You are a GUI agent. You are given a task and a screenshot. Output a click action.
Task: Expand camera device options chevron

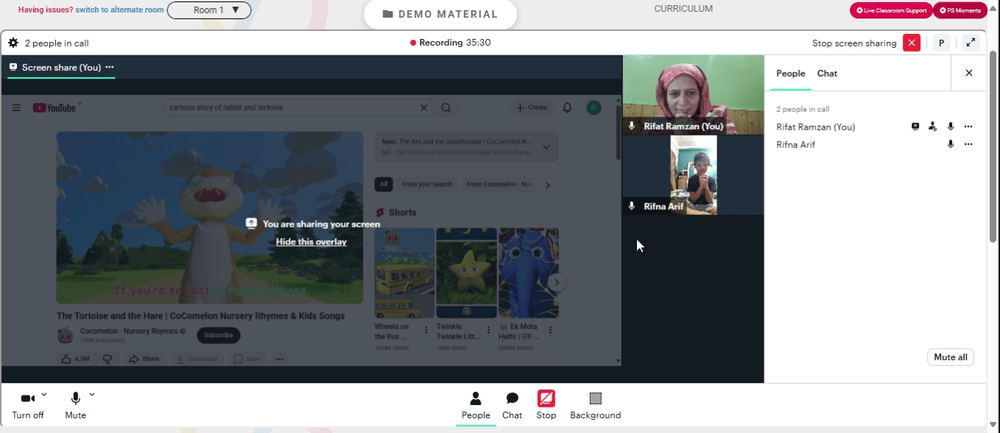[44, 395]
